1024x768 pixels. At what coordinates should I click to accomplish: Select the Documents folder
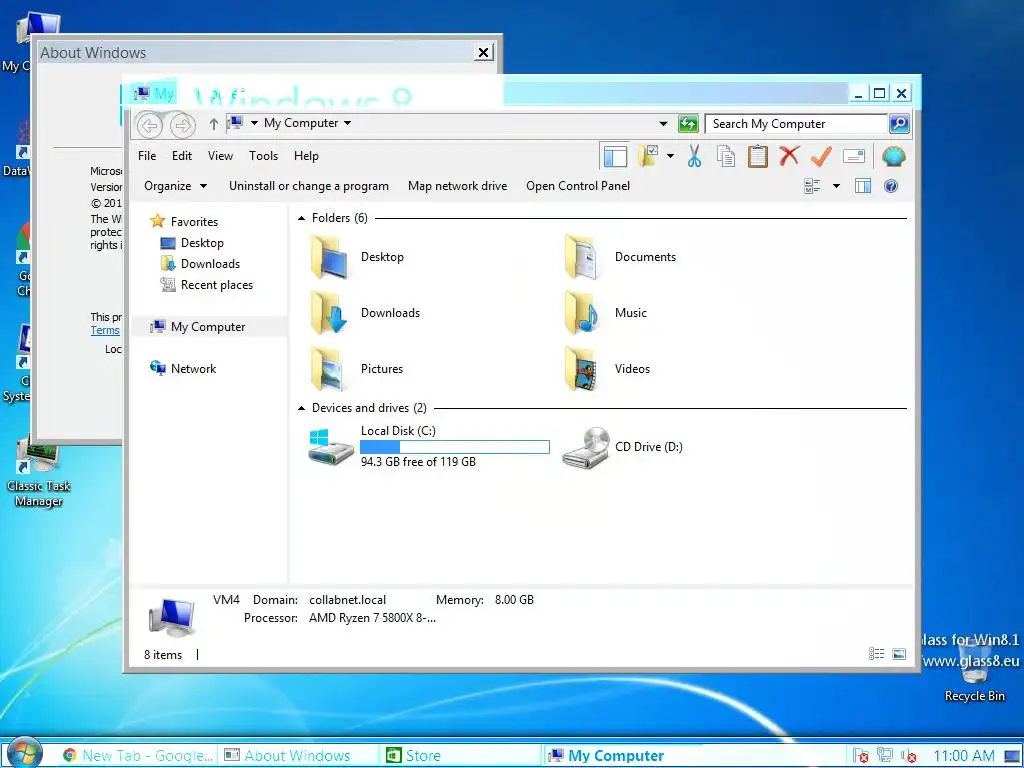[620, 257]
